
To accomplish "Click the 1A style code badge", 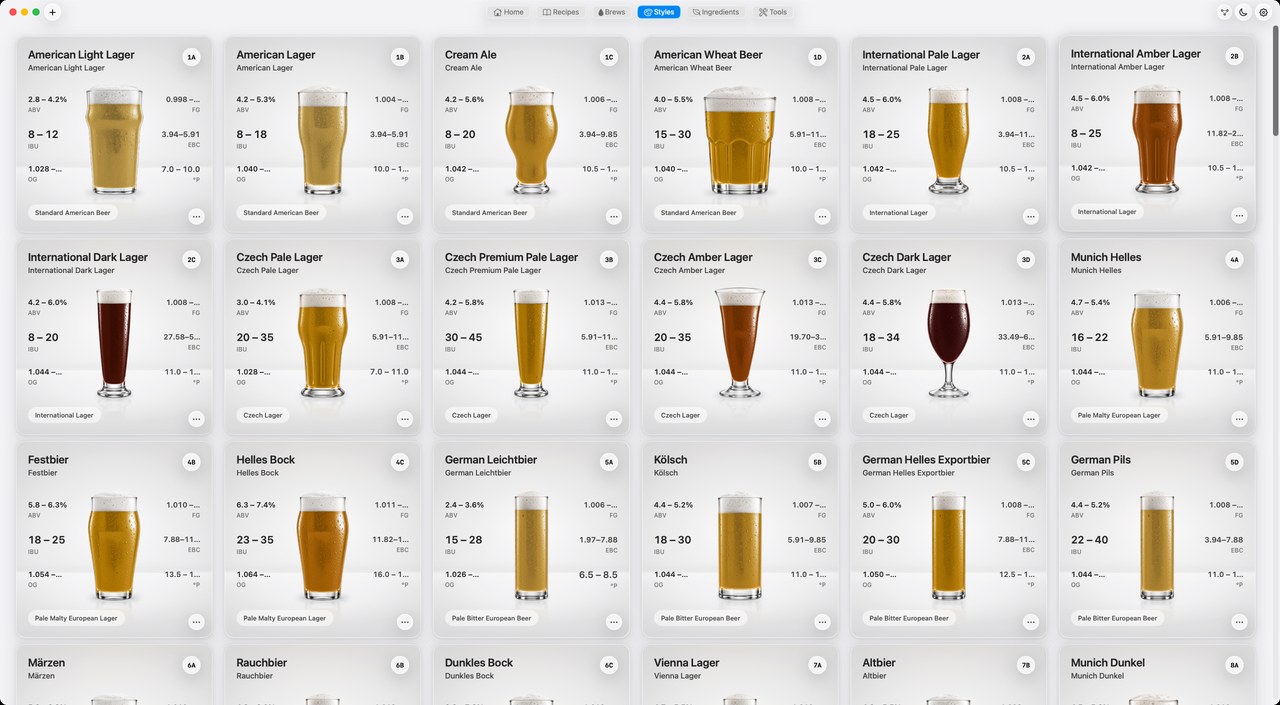I will 192,57.
